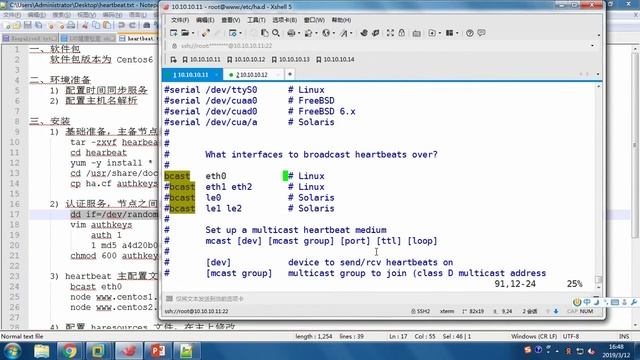Click chat feedback icon in Xshell toolbar

point(482,33)
